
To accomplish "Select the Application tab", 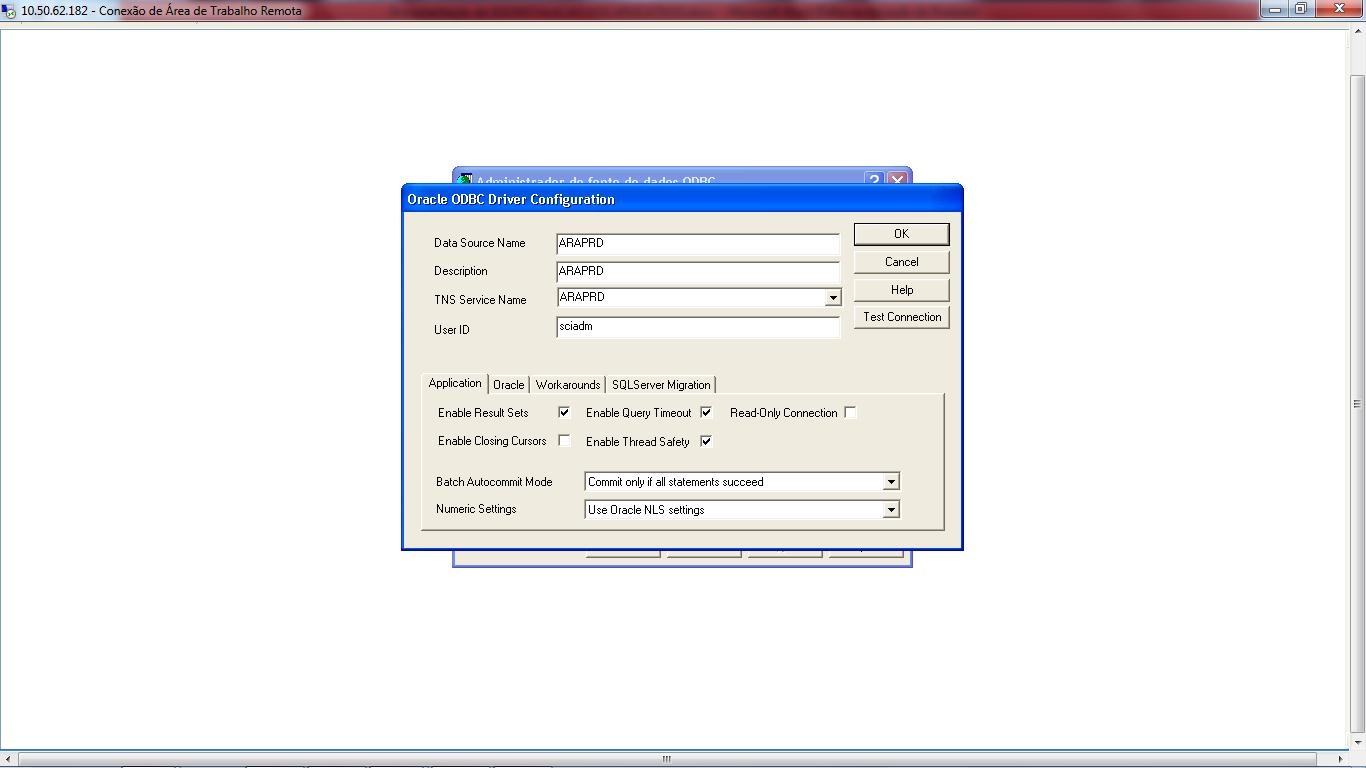I will pos(455,384).
